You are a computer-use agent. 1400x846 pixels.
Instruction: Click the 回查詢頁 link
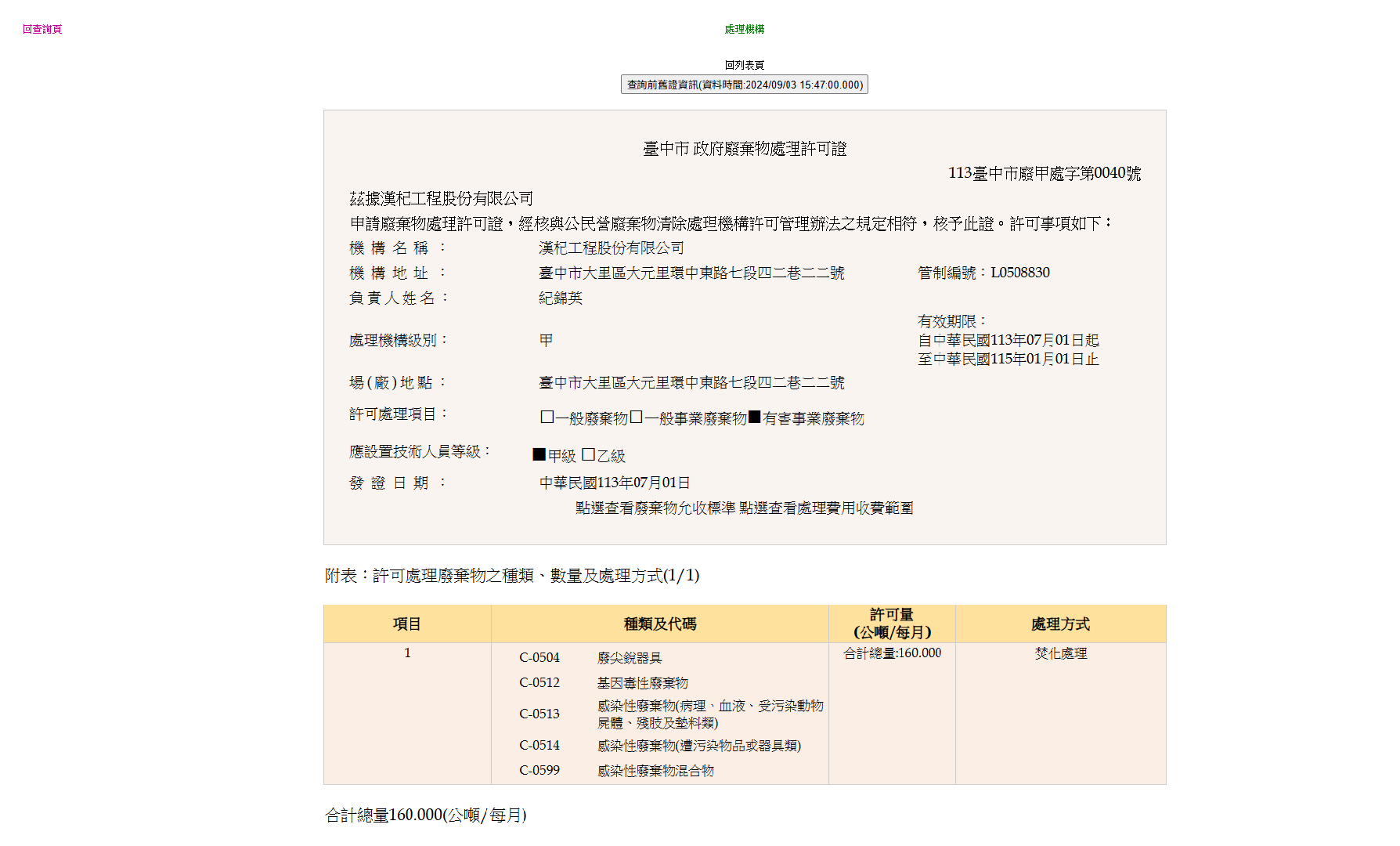point(42,30)
